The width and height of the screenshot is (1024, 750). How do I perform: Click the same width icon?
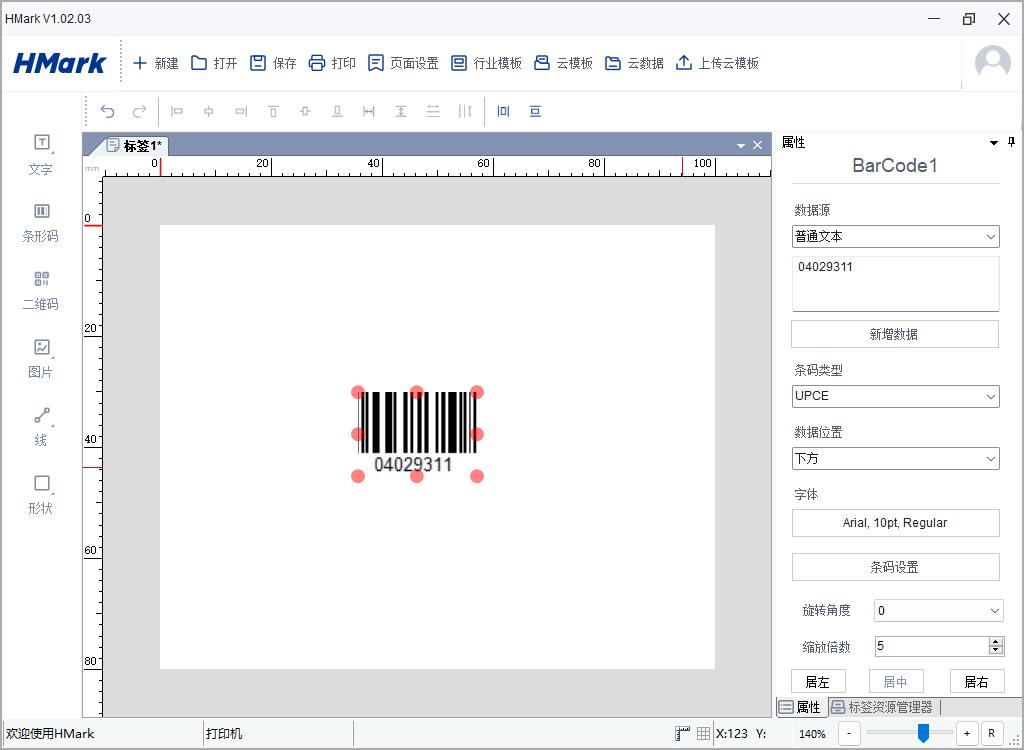[x=369, y=111]
